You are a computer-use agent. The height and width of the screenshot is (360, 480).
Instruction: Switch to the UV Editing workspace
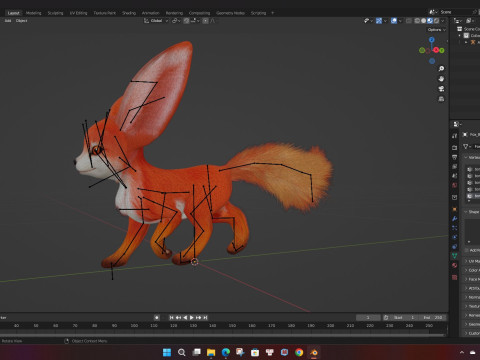(x=78, y=13)
